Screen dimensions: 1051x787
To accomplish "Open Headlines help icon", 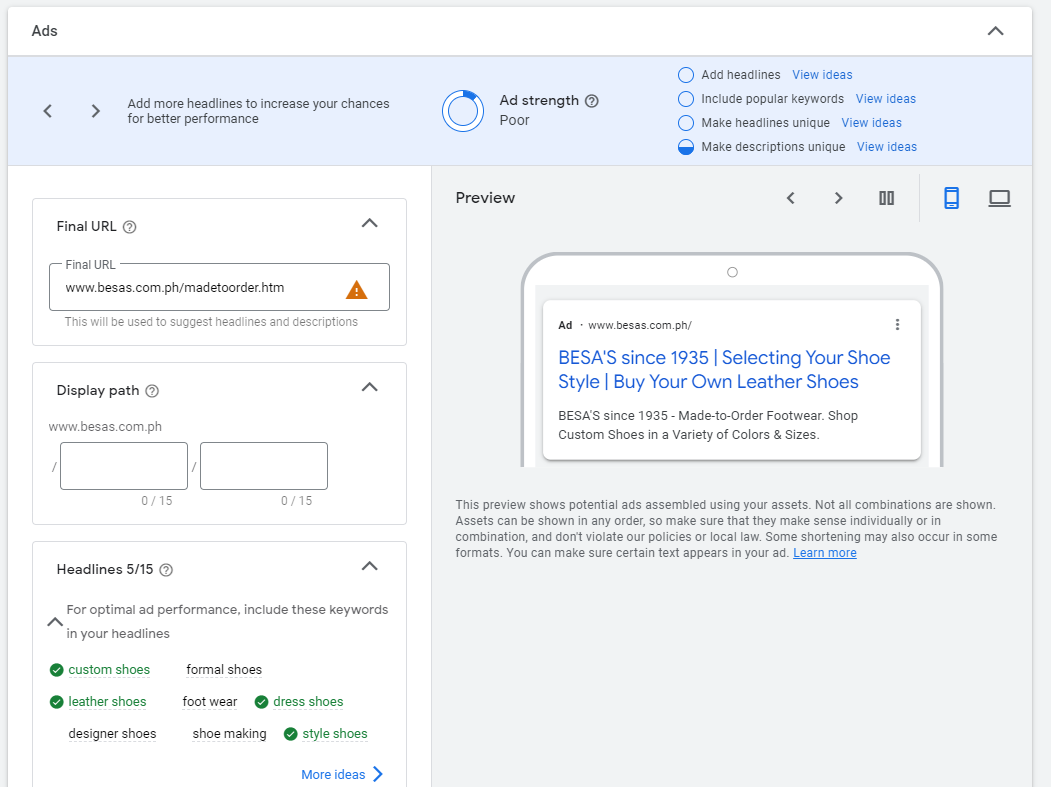I will coord(166,570).
